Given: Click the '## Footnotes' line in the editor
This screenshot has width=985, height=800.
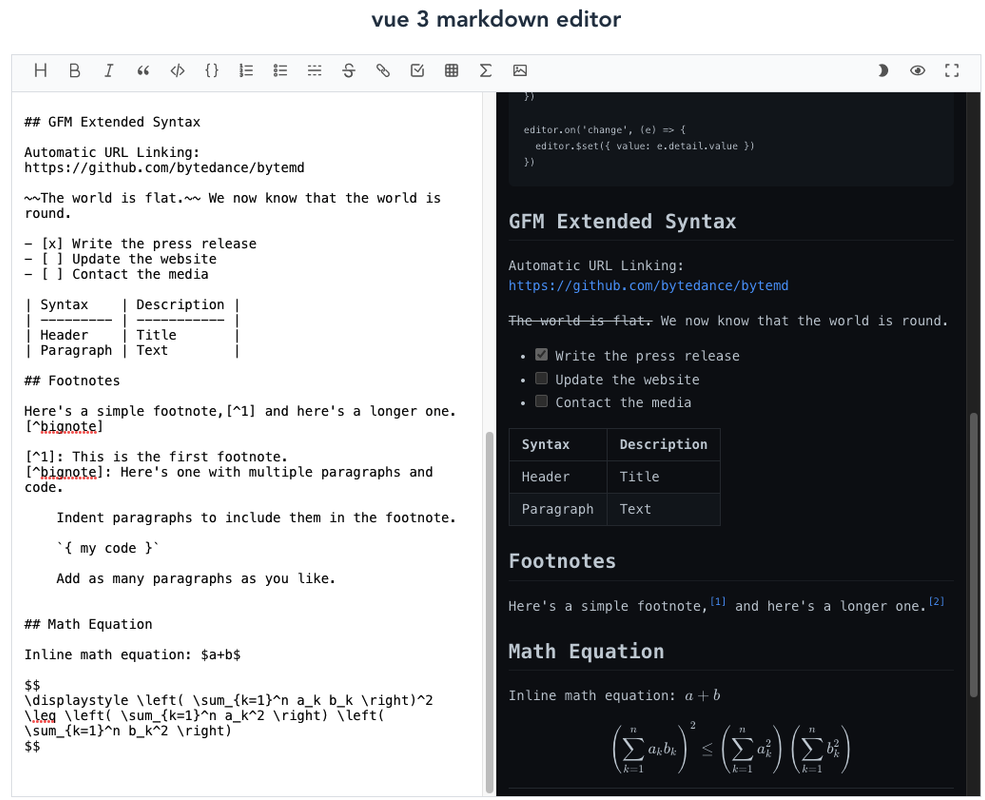Looking at the screenshot, I should [x=72, y=381].
